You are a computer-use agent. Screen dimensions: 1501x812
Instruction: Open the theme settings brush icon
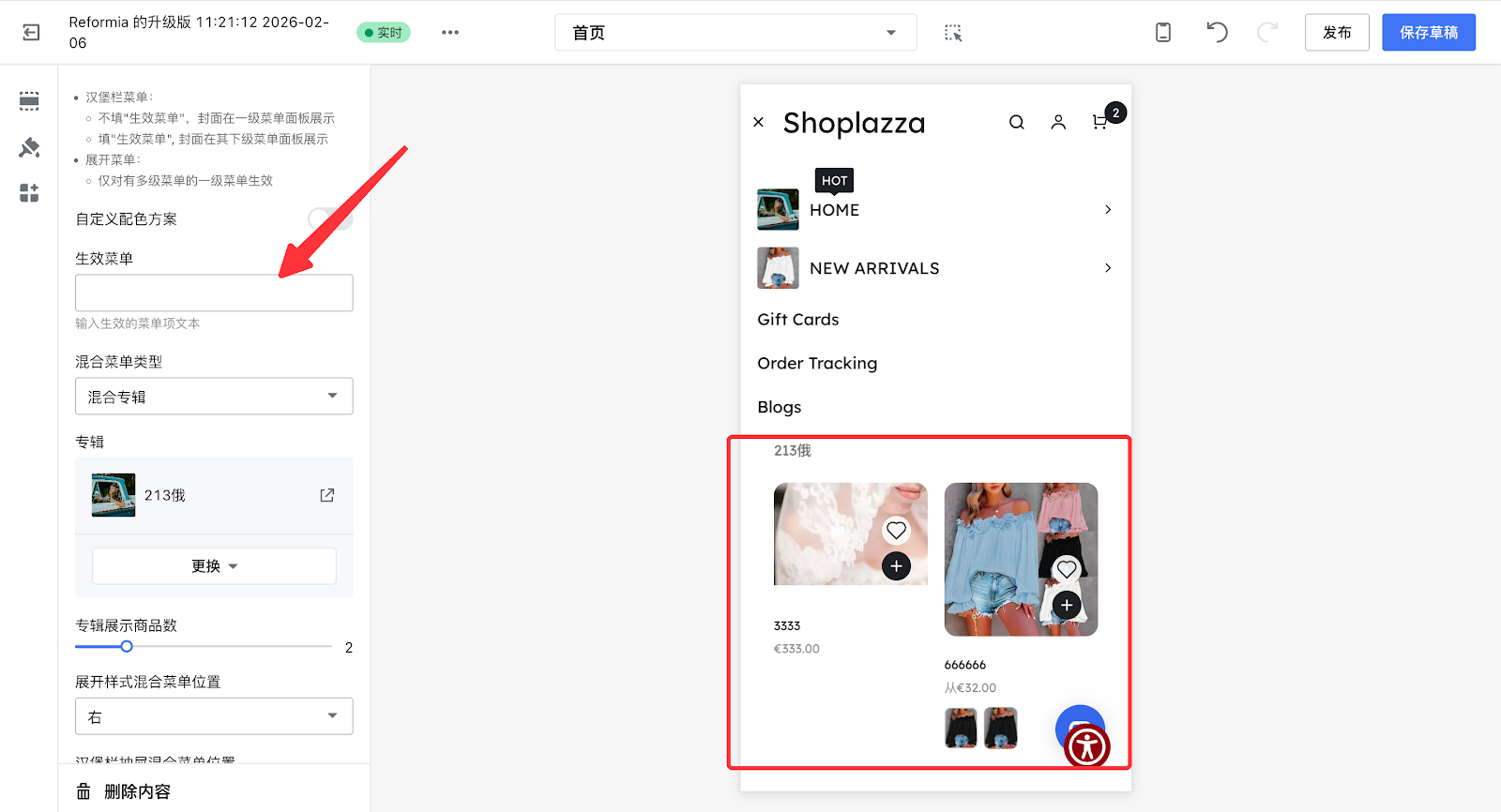point(29,147)
